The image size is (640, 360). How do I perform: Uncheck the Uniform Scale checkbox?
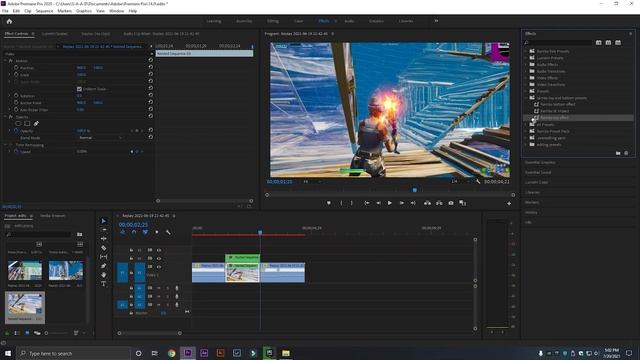point(79,89)
